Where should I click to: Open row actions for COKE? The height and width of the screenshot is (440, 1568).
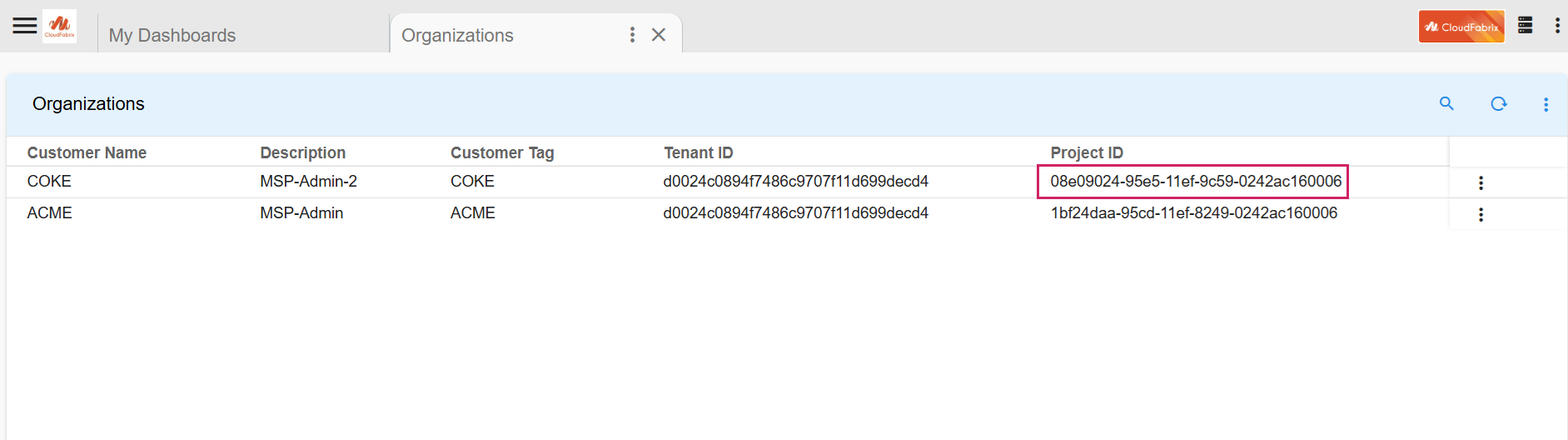pos(1481,182)
